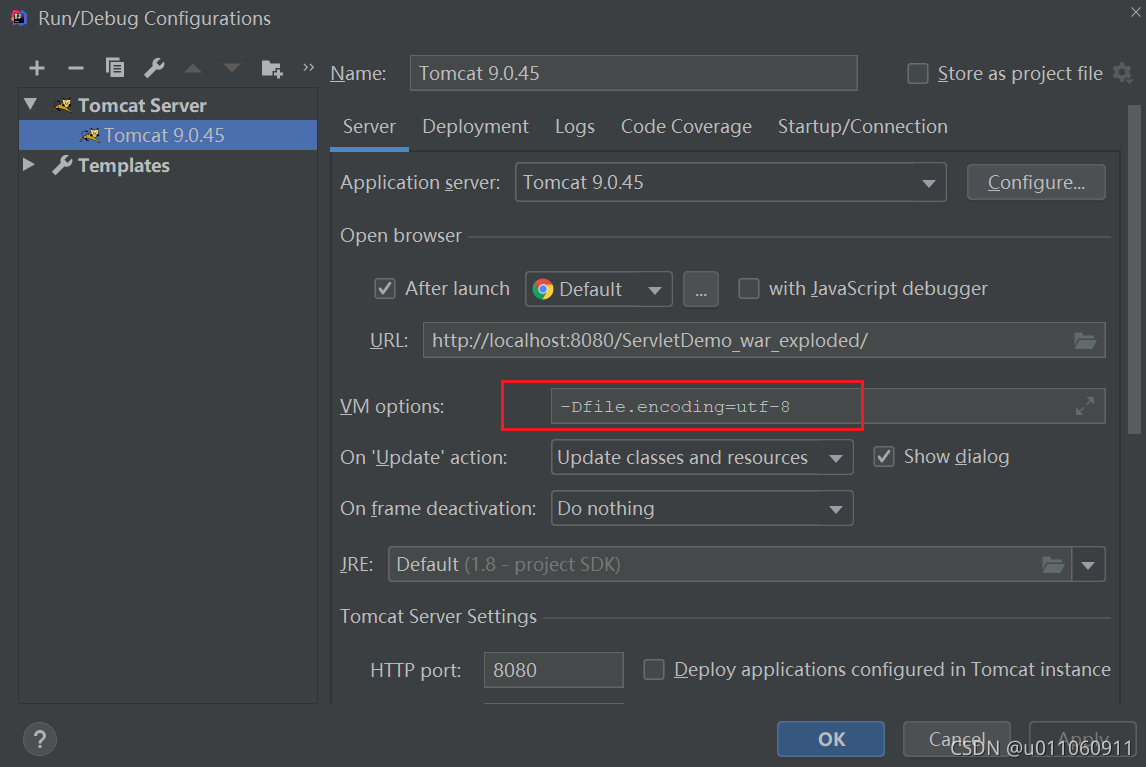The image size is (1146, 767).
Task: Open On 'Update' action dropdown
Action: [702, 458]
